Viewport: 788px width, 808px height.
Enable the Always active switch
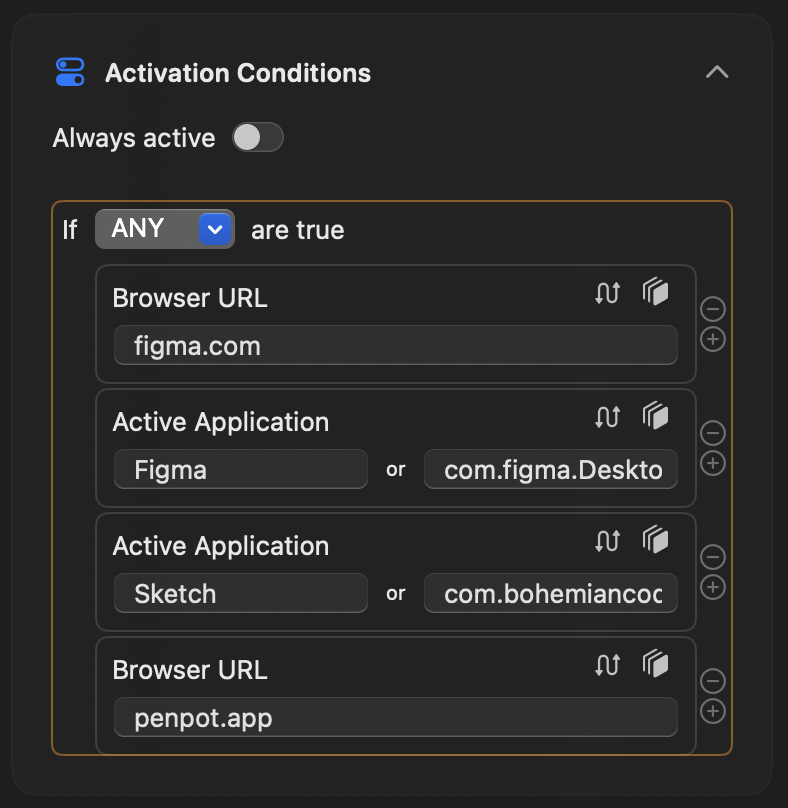pyautogui.click(x=258, y=138)
